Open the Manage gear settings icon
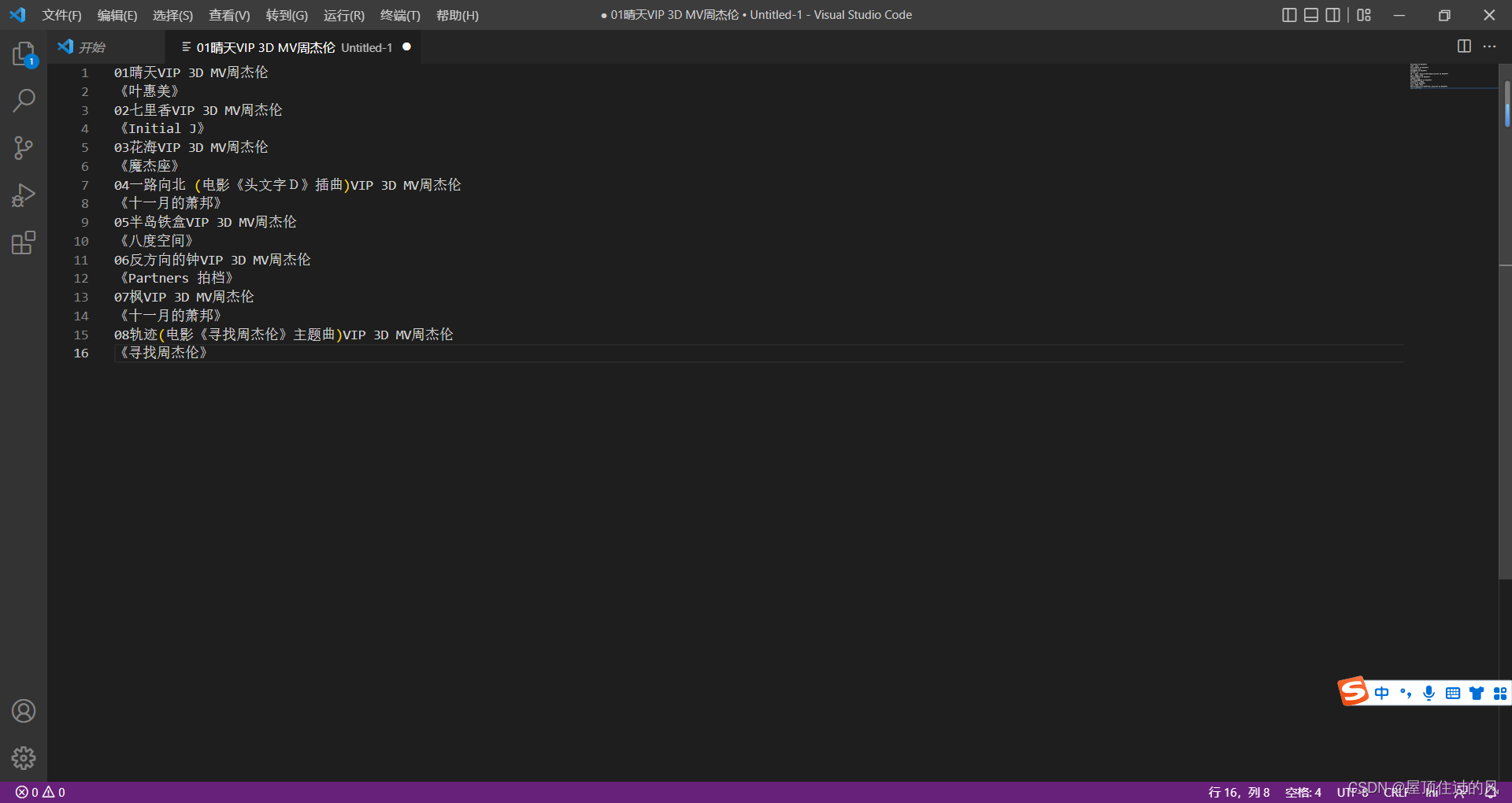Image resolution: width=1512 pixels, height=803 pixels. (24, 758)
